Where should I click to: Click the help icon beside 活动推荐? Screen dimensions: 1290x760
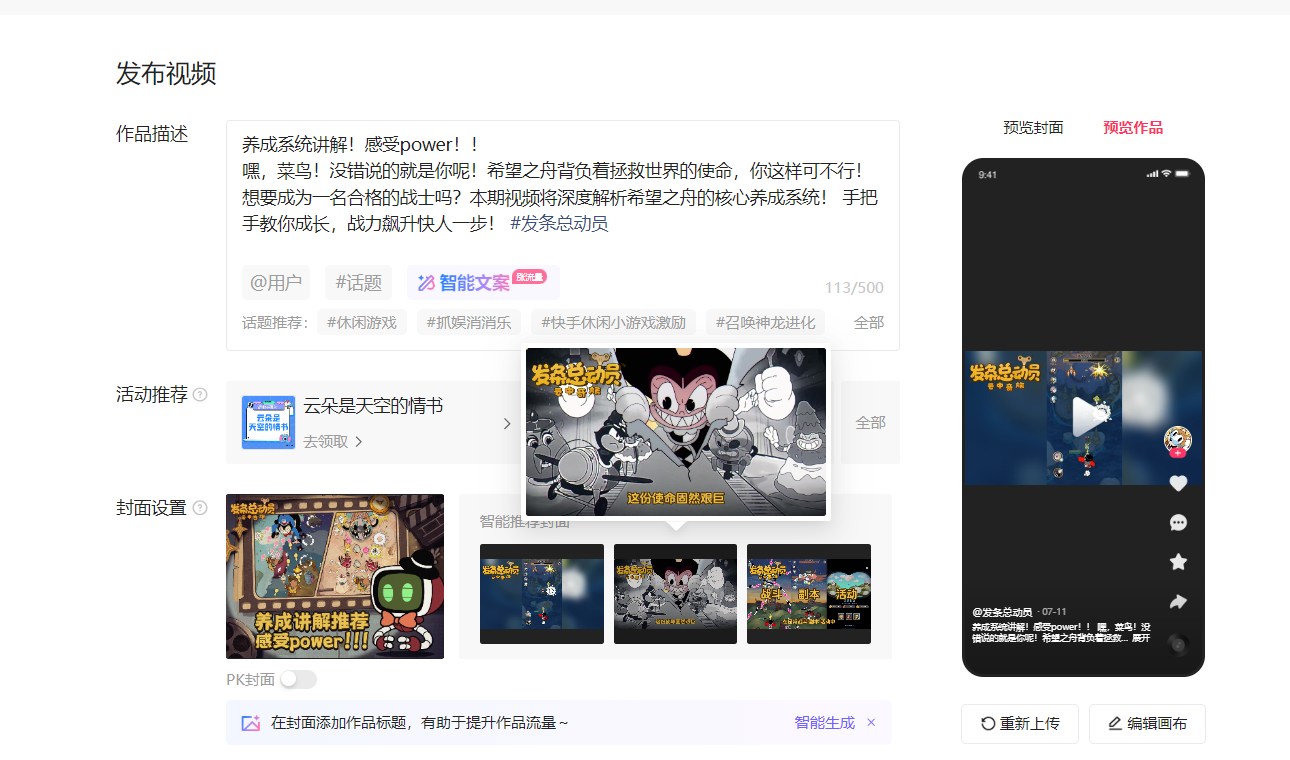pos(200,395)
